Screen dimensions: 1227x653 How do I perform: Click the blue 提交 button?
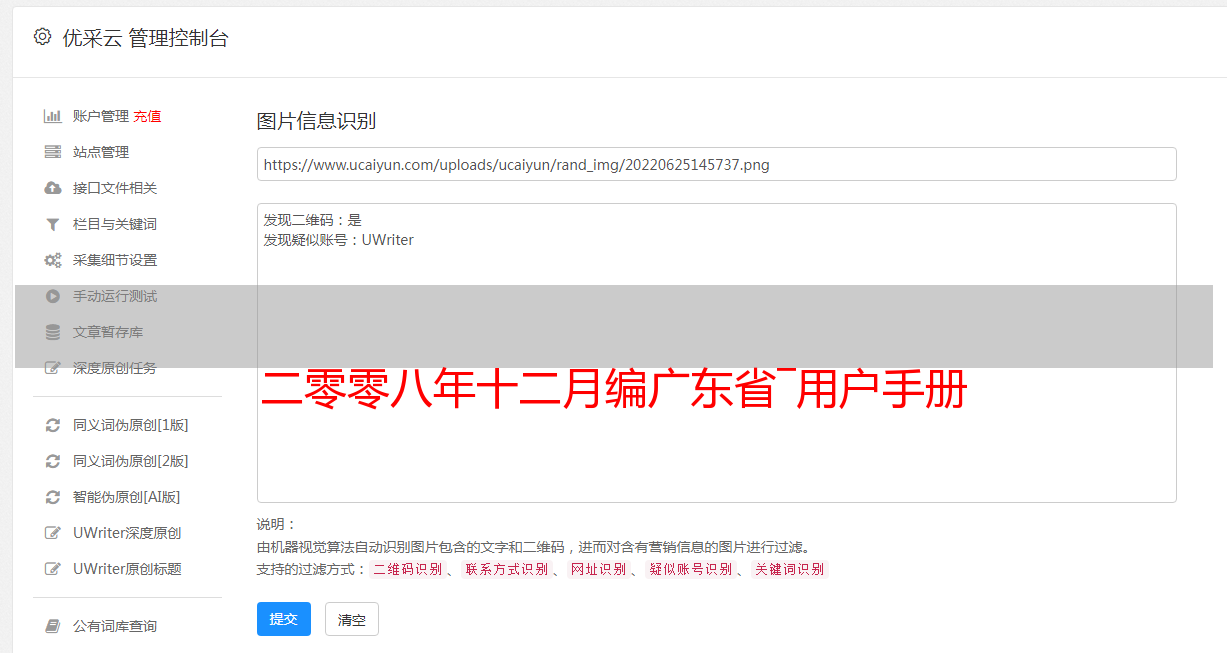point(284,619)
